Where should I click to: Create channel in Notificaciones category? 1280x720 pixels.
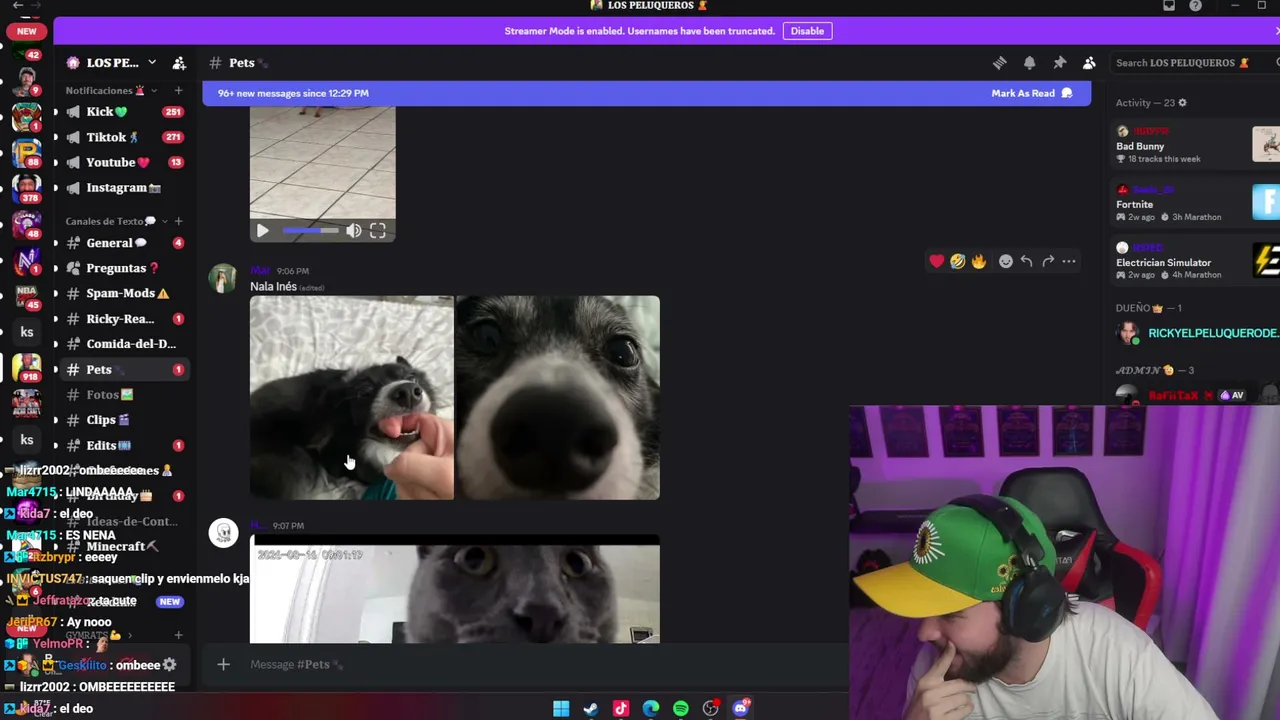tap(178, 91)
